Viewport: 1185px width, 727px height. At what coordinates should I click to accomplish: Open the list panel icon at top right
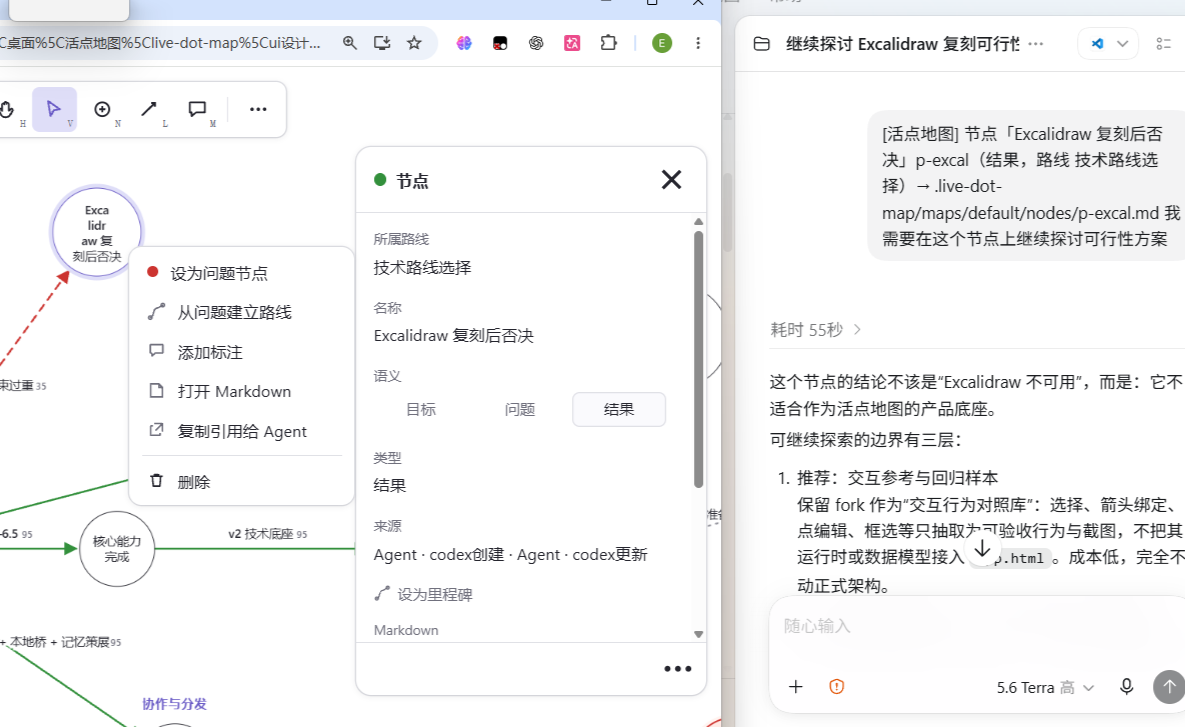click(x=1164, y=44)
